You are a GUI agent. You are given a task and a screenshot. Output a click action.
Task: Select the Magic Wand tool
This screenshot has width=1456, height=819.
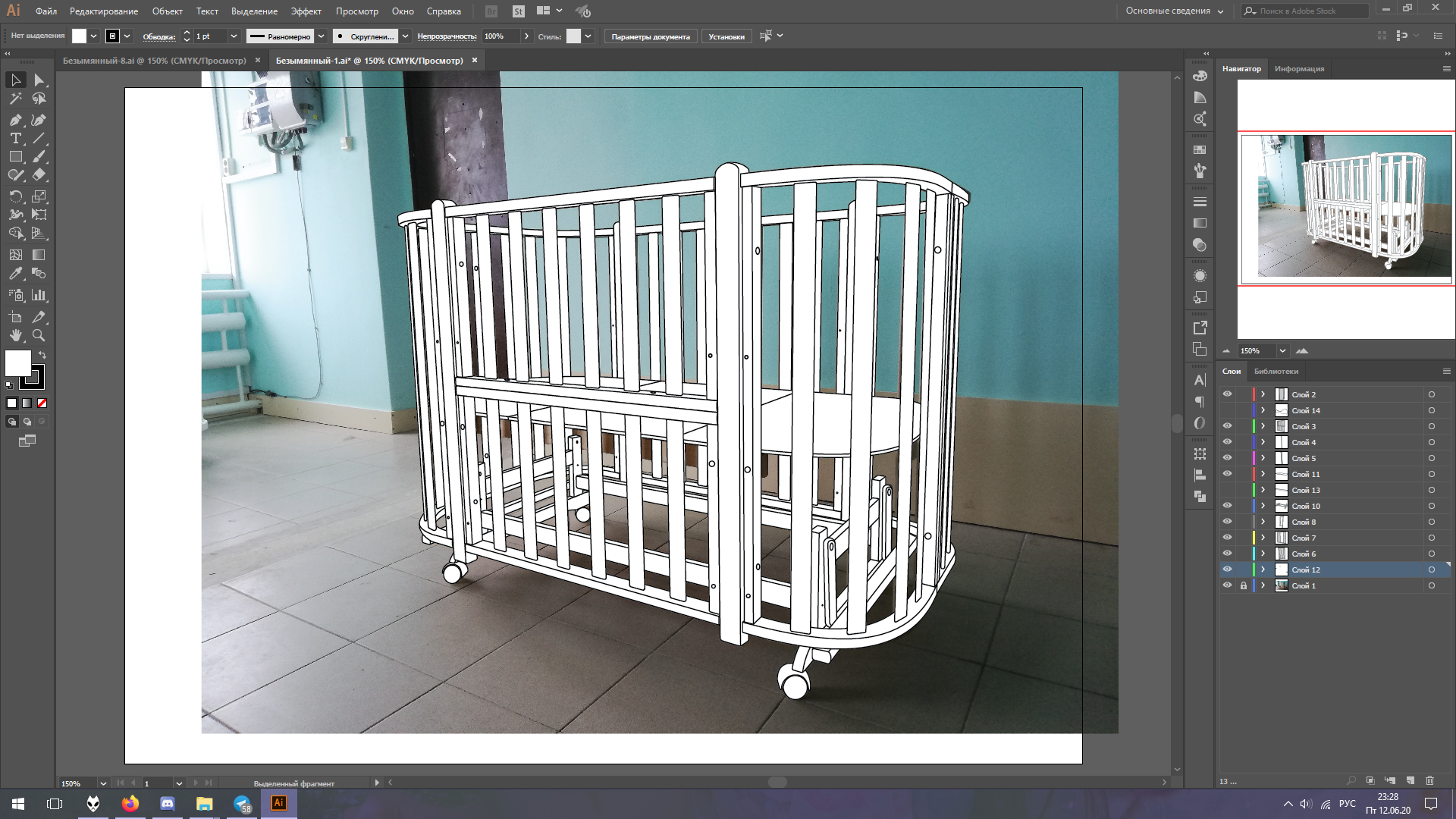pyautogui.click(x=15, y=99)
